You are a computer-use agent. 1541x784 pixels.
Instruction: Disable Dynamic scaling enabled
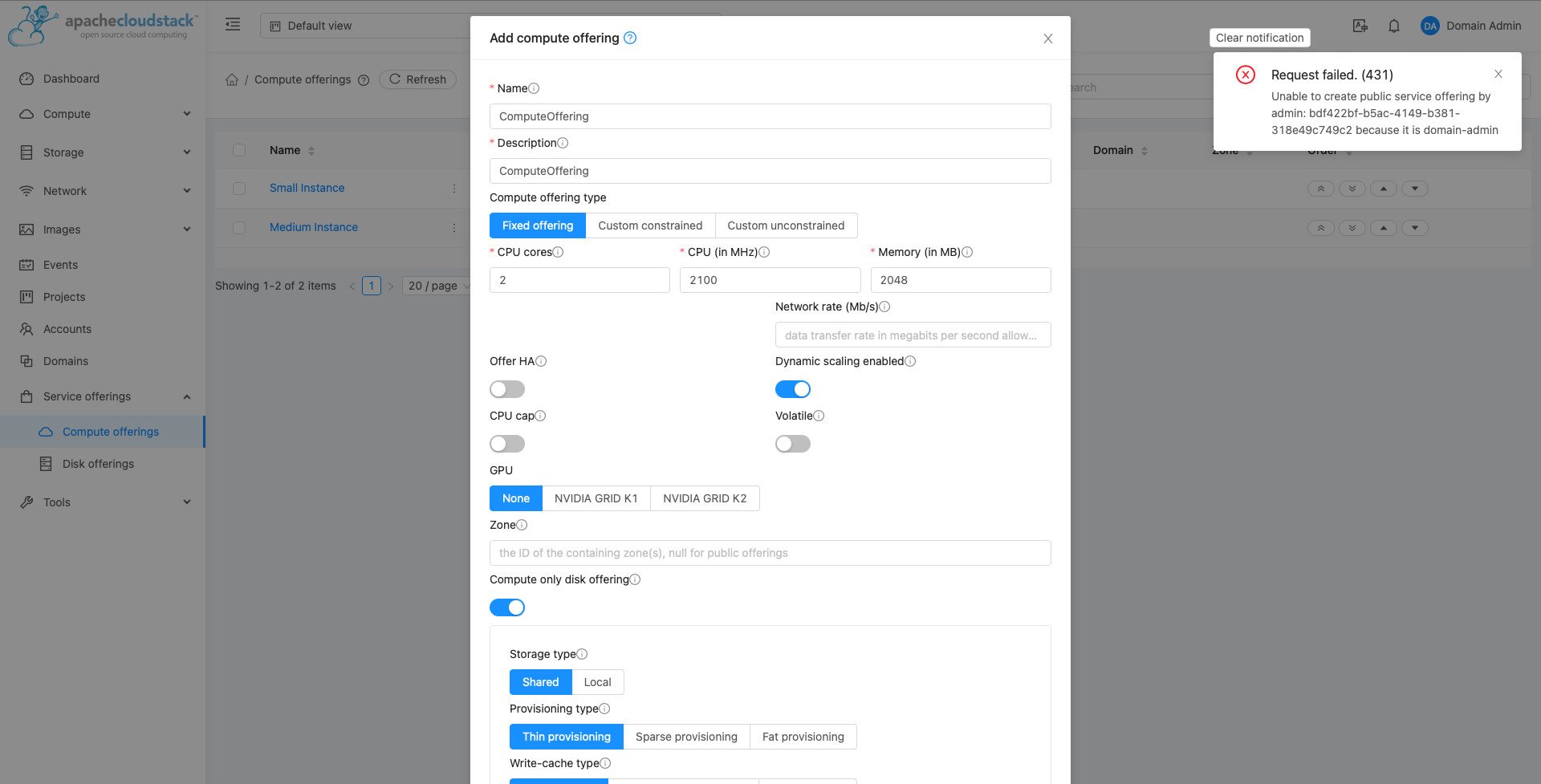tap(793, 388)
